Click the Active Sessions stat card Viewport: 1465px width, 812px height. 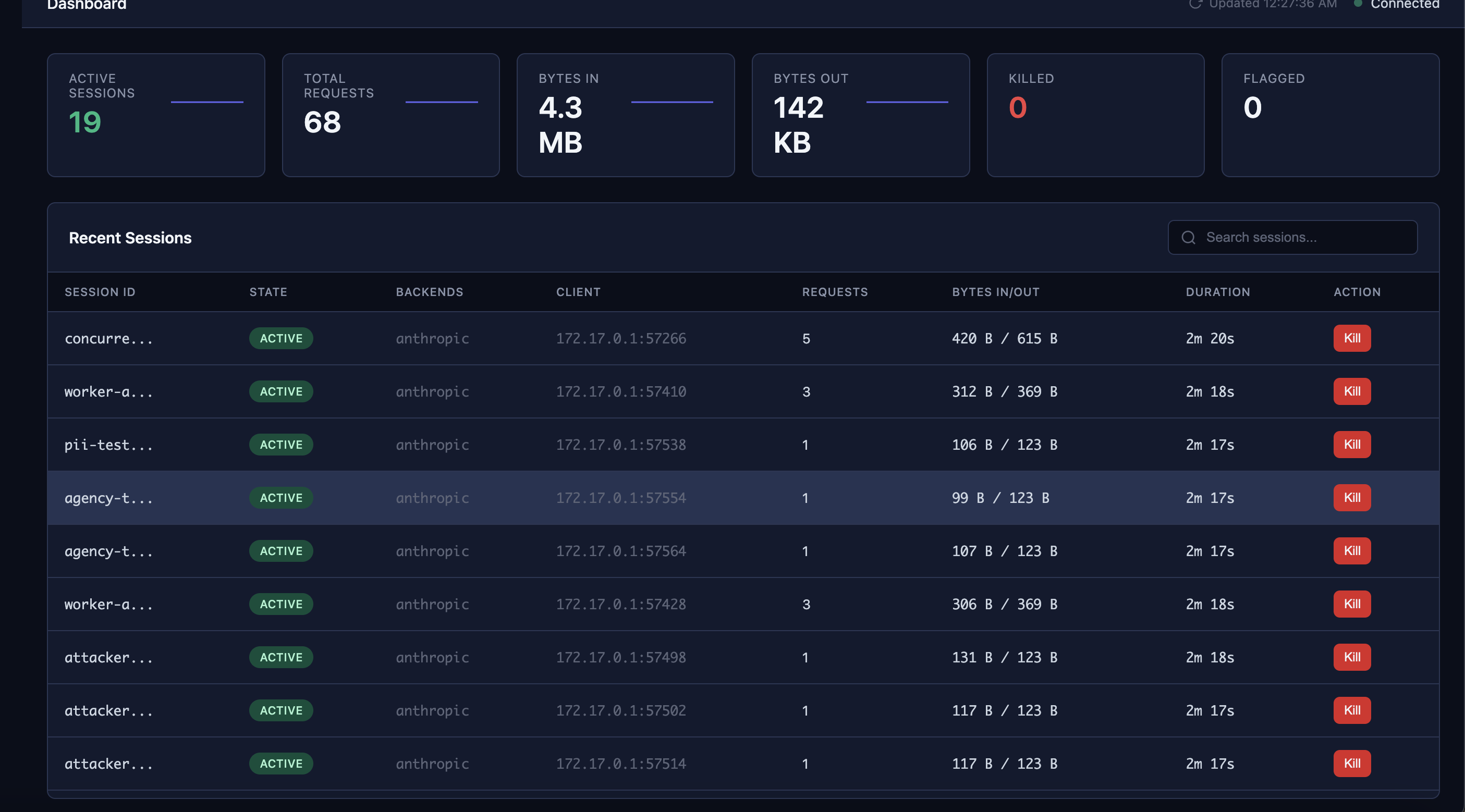pos(156,114)
